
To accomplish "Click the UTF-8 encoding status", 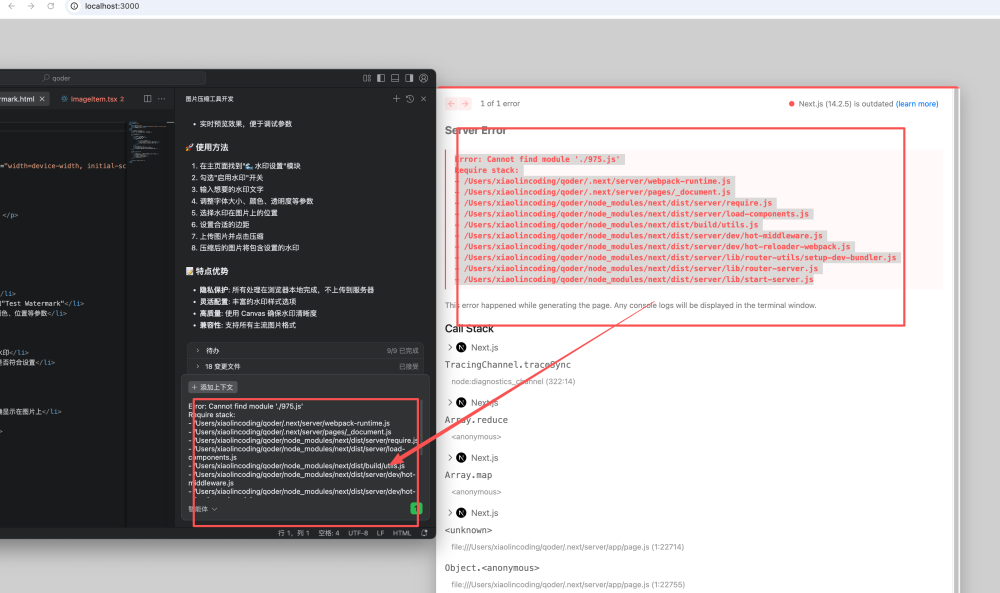I will [x=358, y=533].
